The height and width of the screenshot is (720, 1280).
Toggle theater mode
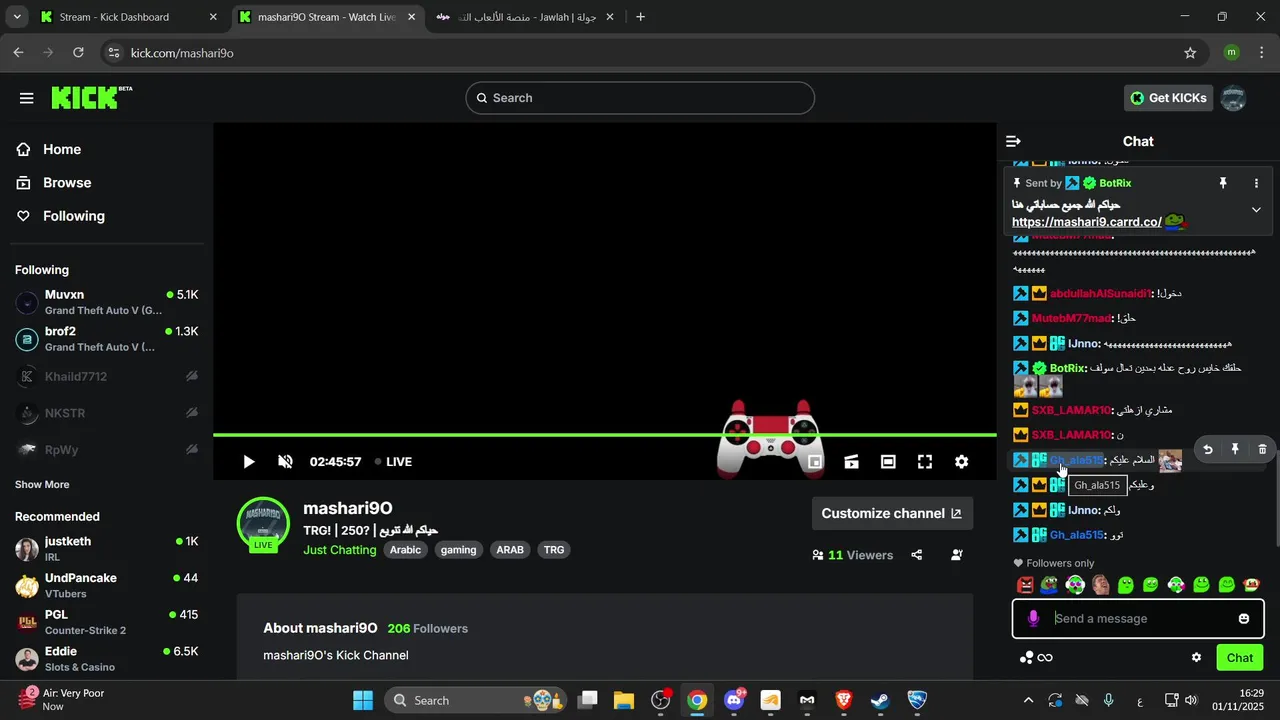pyautogui.click(x=888, y=462)
